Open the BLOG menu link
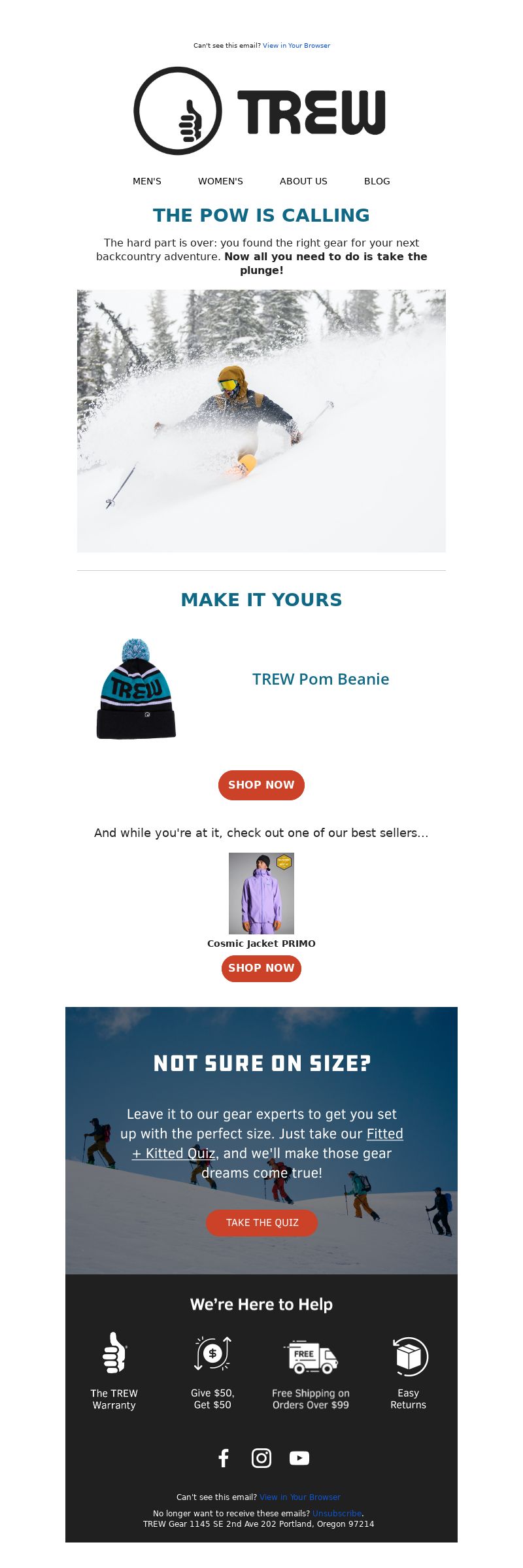Viewport: 523px width, 1568px height. [x=377, y=181]
